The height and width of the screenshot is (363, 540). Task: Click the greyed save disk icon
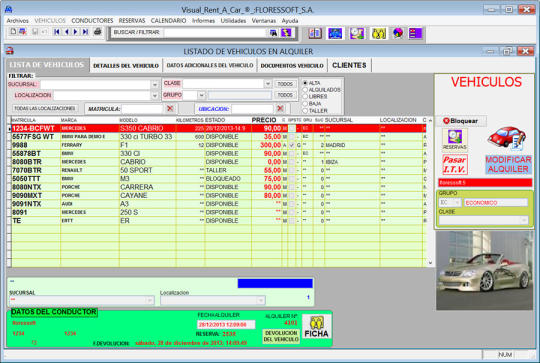click(x=35, y=32)
